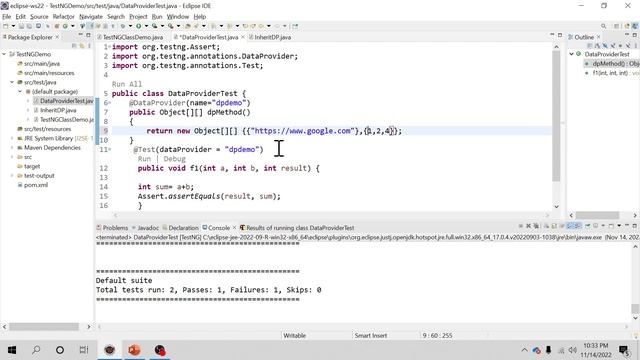The width and height of the screenshot is (640, 360).
Task: Click the Save All toolbar icon
Action: [29, 26]
